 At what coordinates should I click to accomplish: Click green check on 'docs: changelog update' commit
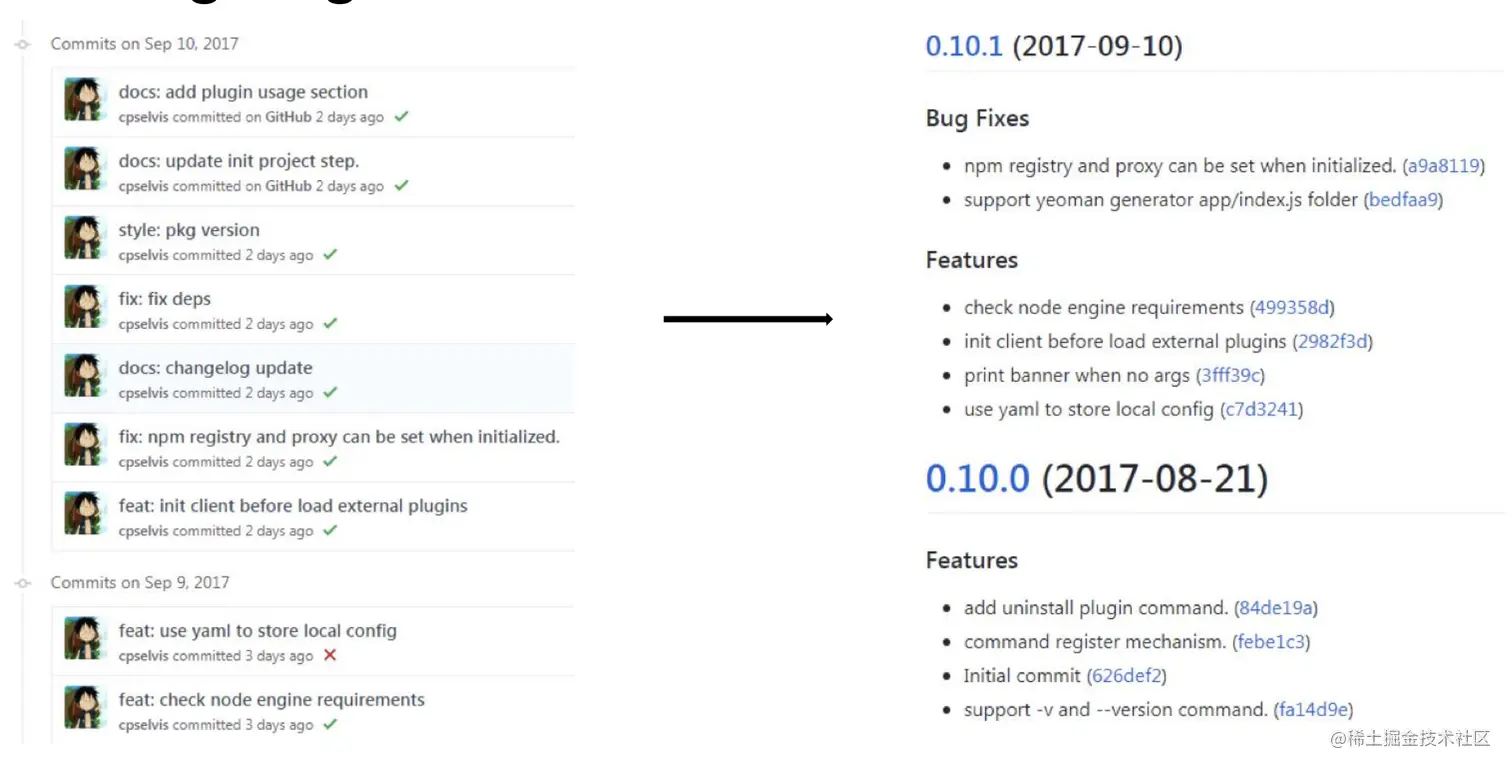click(330, 393)
